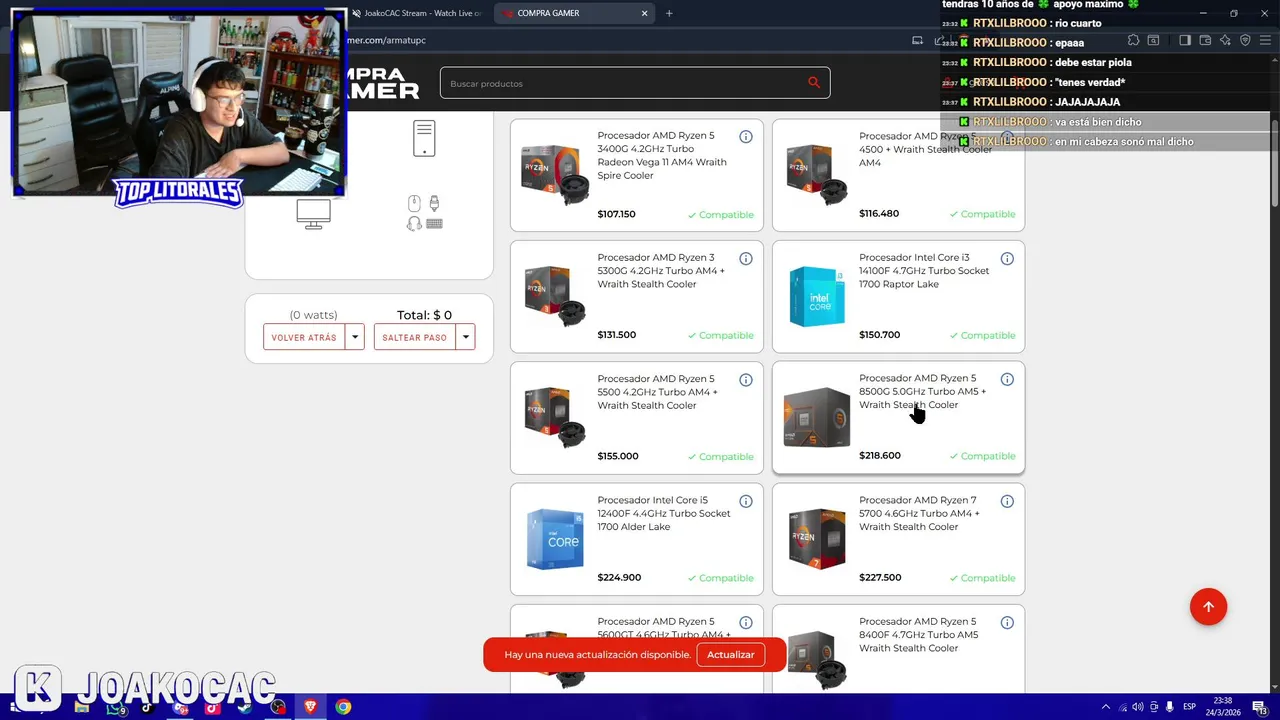Select the Ryzen 5 4500 product image
This screenshot has width=1280, height=720.
816,174
